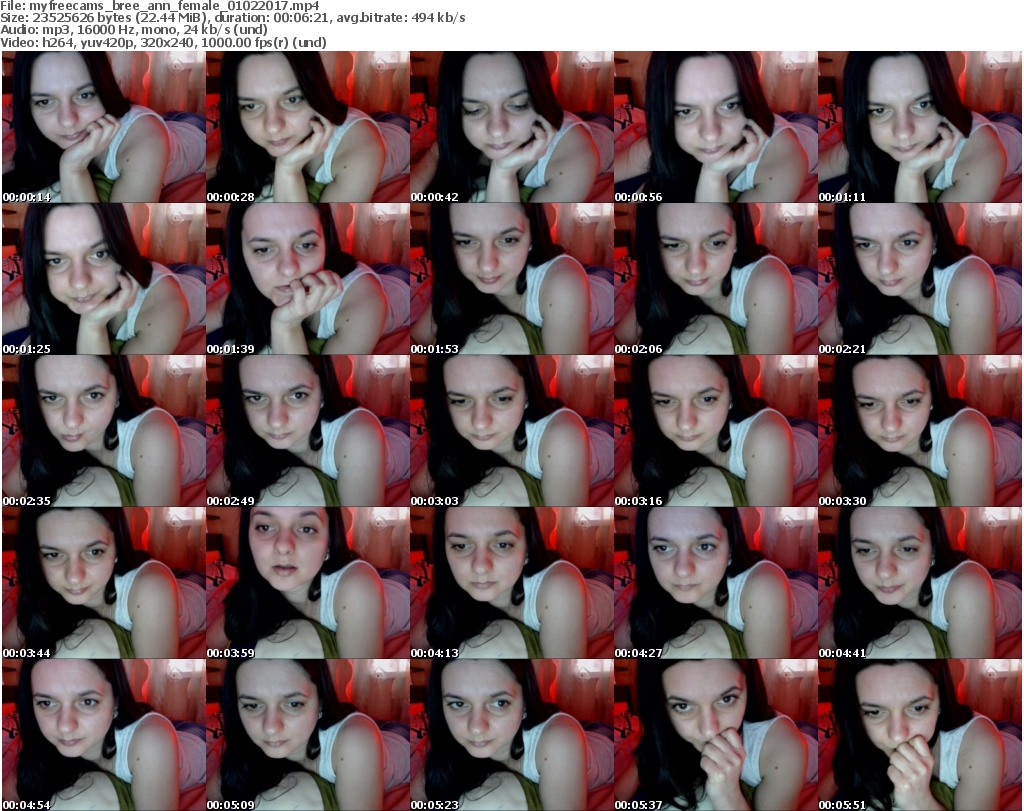Select the thumbnail frame stamped 00:04:41
1024x811 pixels.
(920, 583)
